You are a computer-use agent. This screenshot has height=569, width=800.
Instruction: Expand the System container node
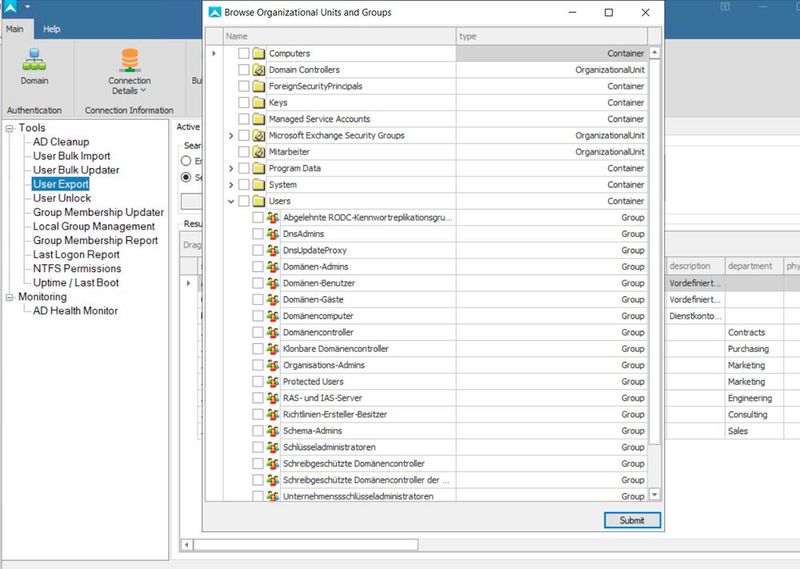231,184
